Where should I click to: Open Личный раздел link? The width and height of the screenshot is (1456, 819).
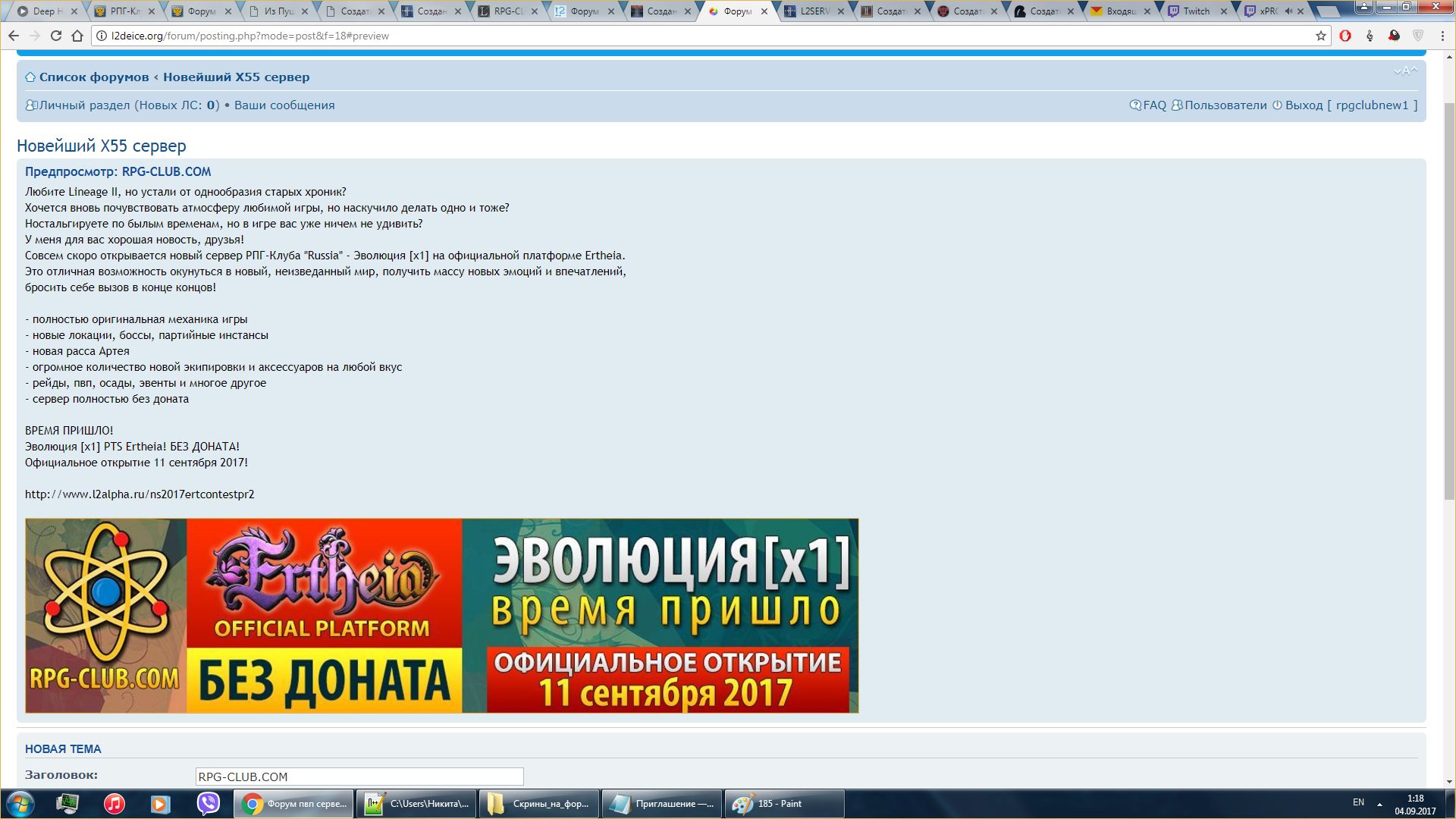122,105
